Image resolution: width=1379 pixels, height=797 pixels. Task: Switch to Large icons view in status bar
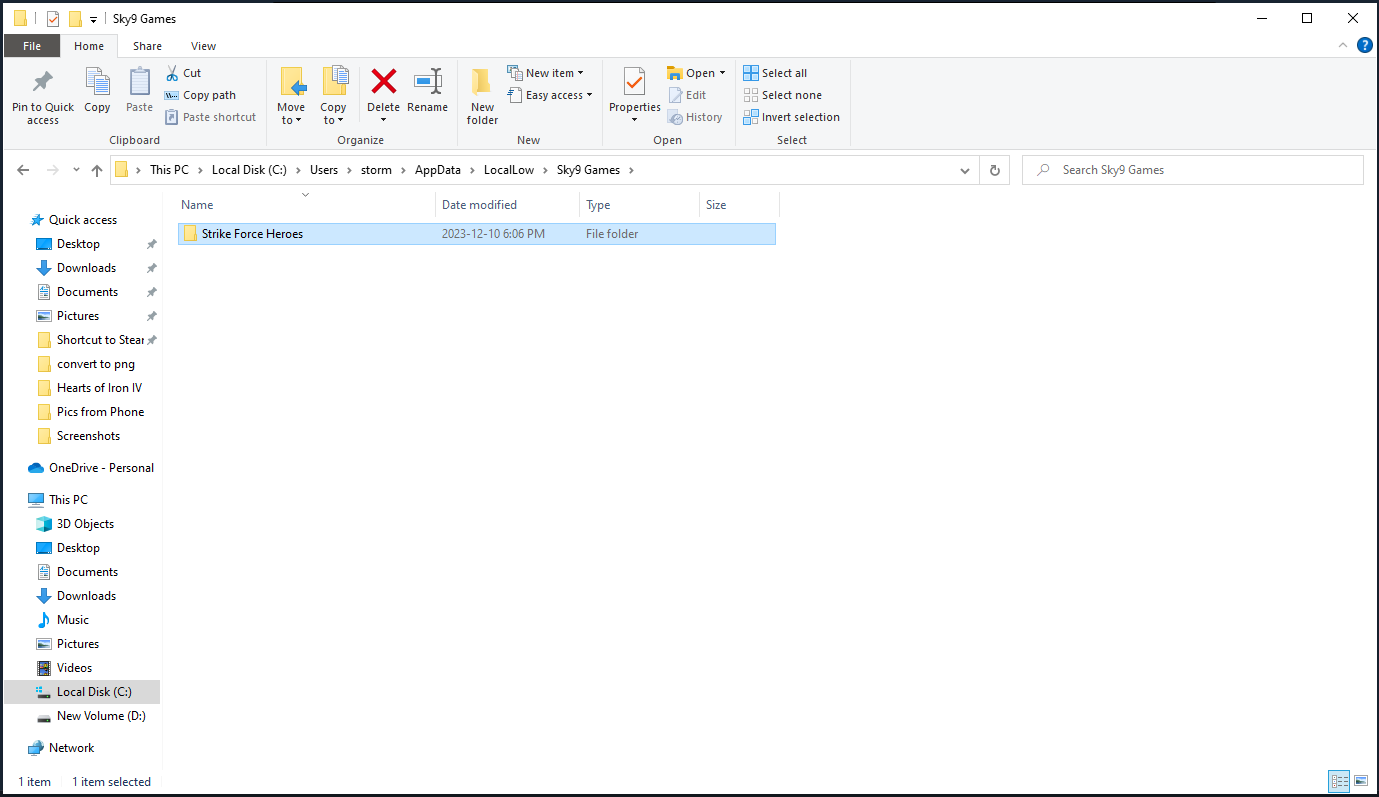[1361, 782]
